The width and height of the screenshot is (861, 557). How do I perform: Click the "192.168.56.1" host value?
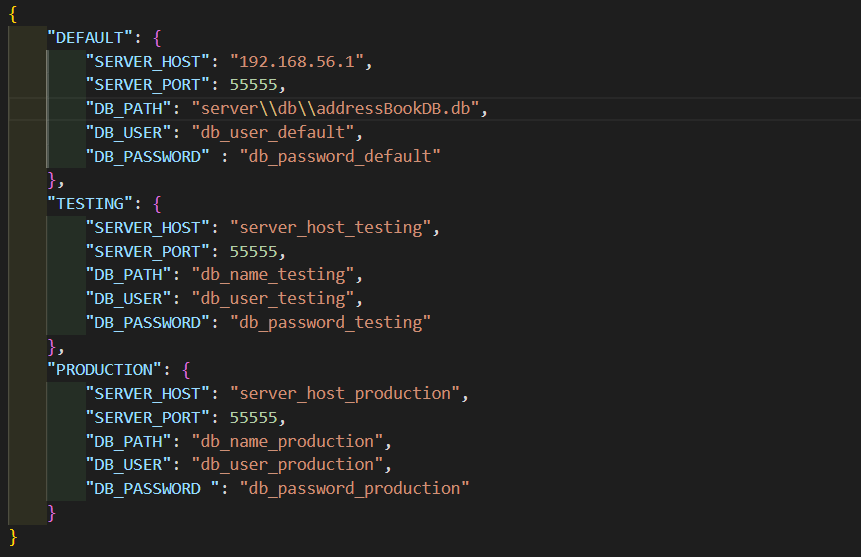coord(297,62)
